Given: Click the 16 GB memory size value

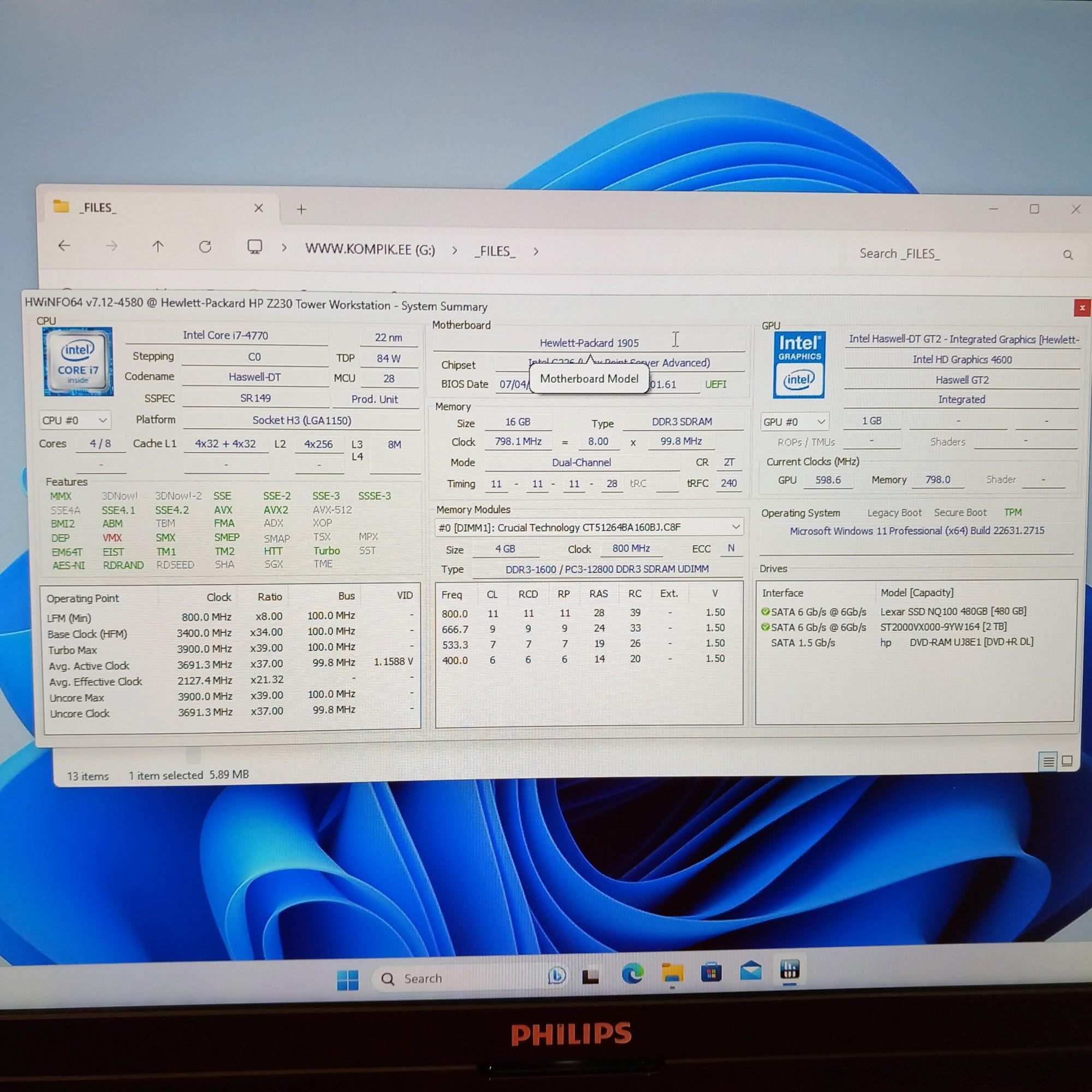Looking at the screenshot, I should click(518, 422).
